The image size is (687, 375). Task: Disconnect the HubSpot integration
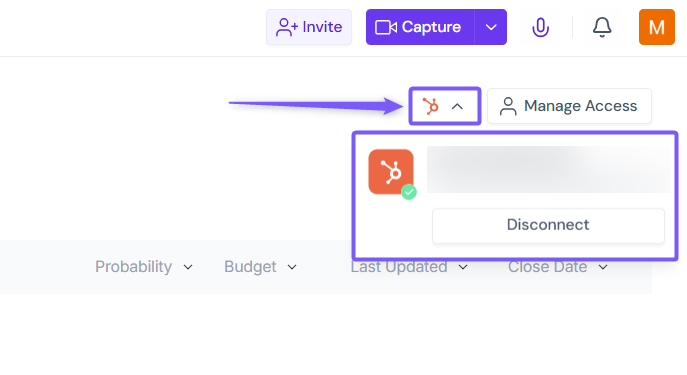click(x=548, y=225)
